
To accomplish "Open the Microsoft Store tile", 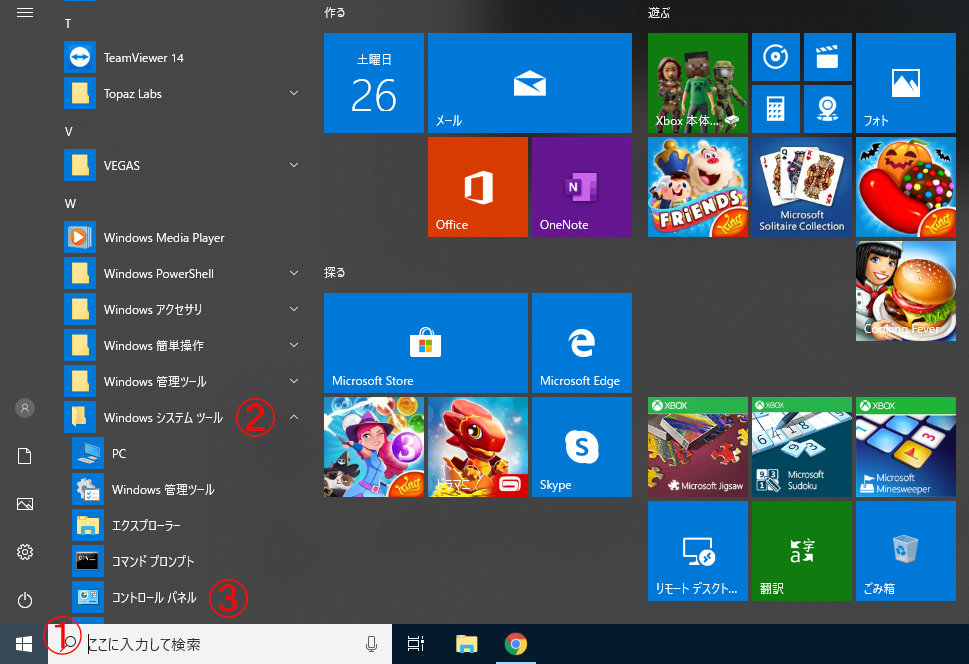I will click(425, 343).
